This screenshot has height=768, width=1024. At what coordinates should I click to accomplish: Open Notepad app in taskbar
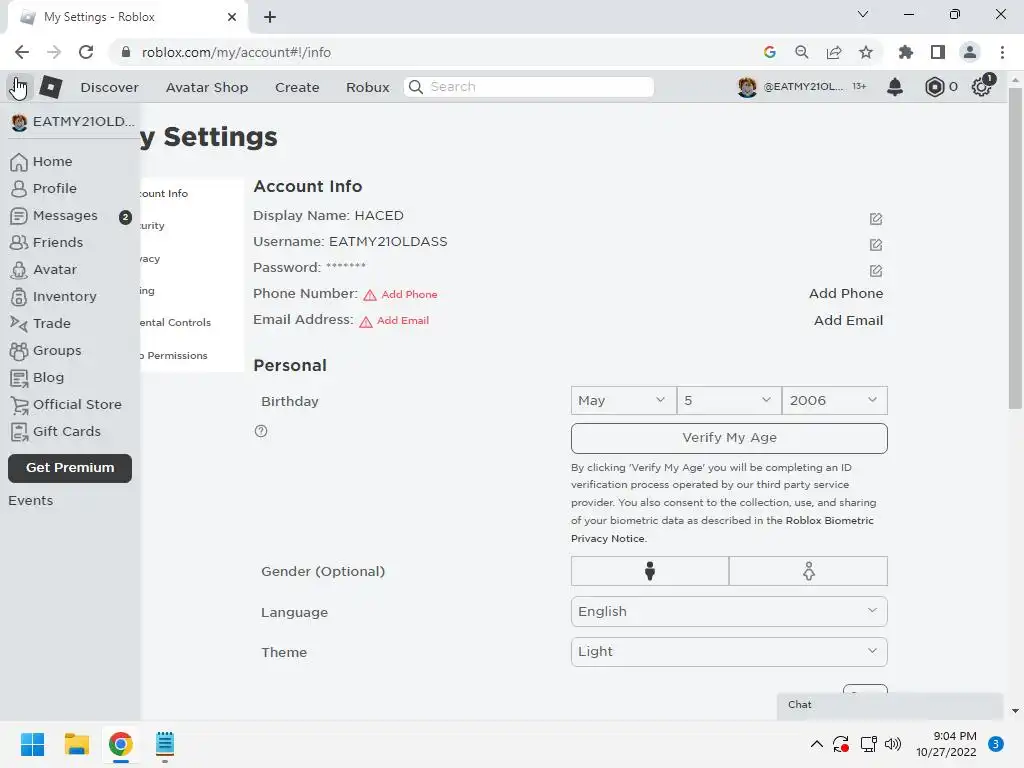pyautogui.click(x=165, y=744)
